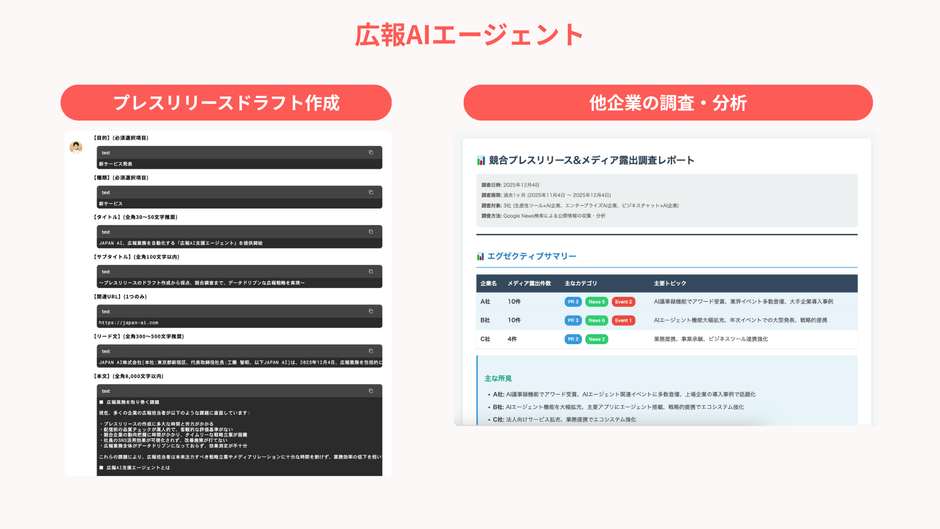This screenshot has height=529, width=940.
Task: Click the メディア露出件数 column header
Action: pos(529,283)
